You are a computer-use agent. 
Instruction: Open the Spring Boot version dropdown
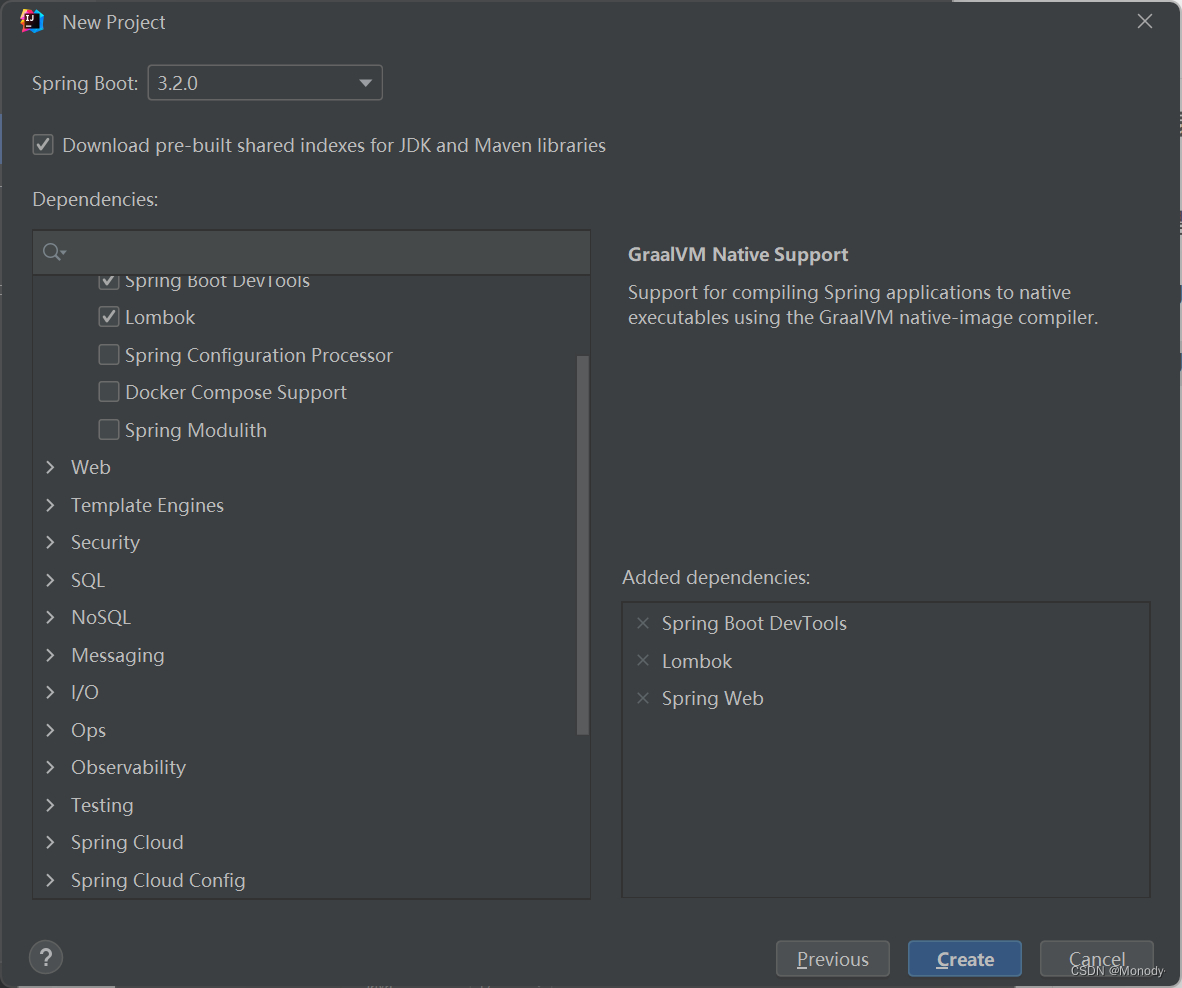(265, 83)
